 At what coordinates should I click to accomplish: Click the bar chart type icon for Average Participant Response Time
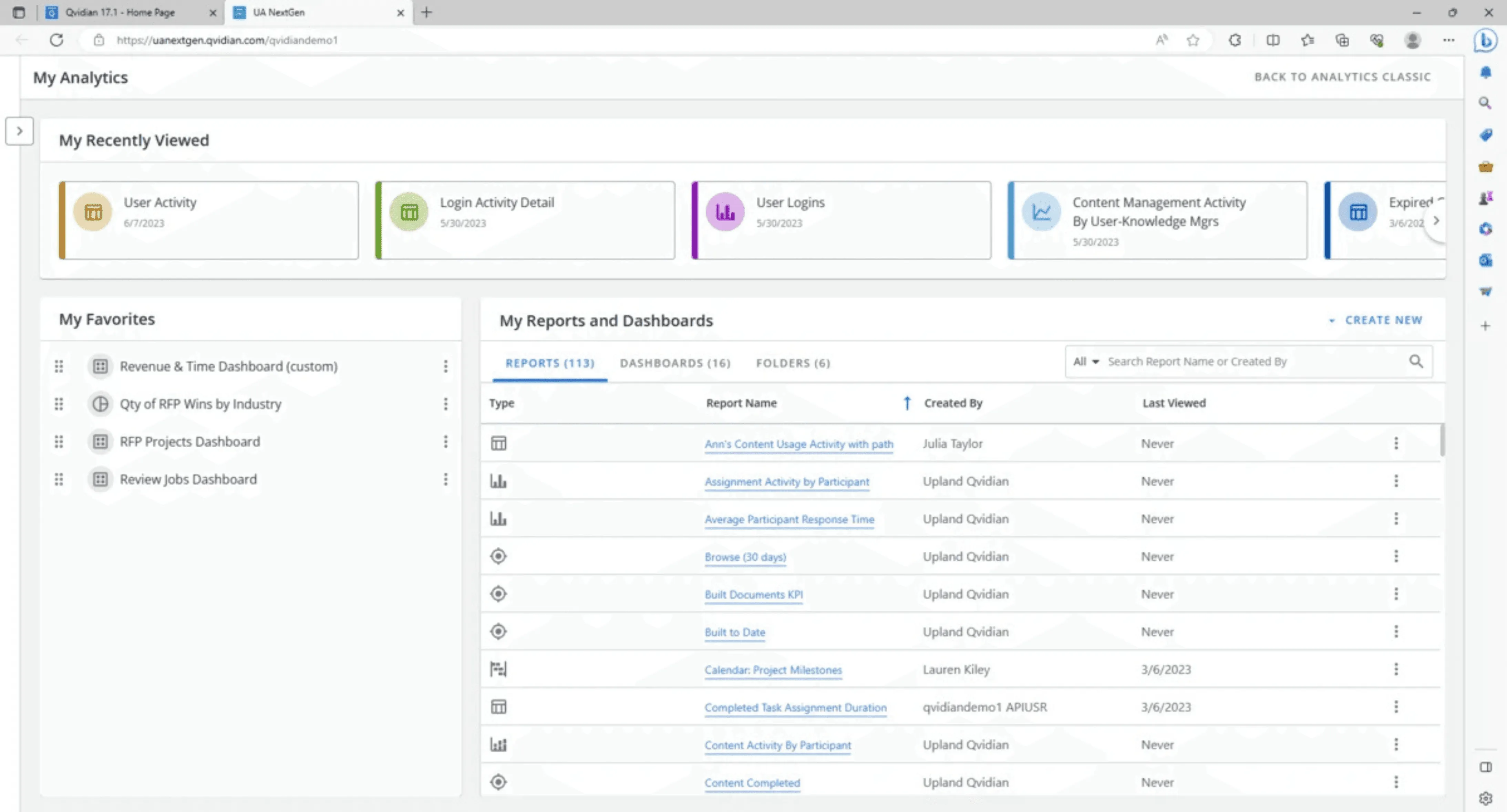[498, 519]
